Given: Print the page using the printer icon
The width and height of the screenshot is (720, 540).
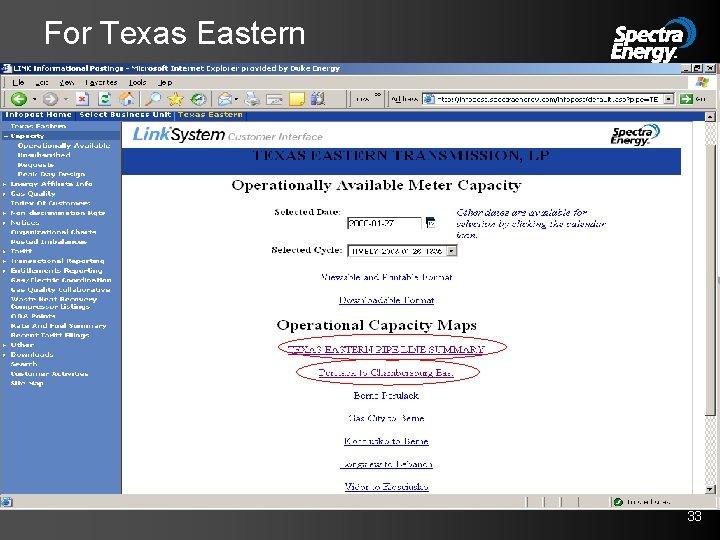Looking at the screenshot, I should pyautogui.click(x=252, y=99).
